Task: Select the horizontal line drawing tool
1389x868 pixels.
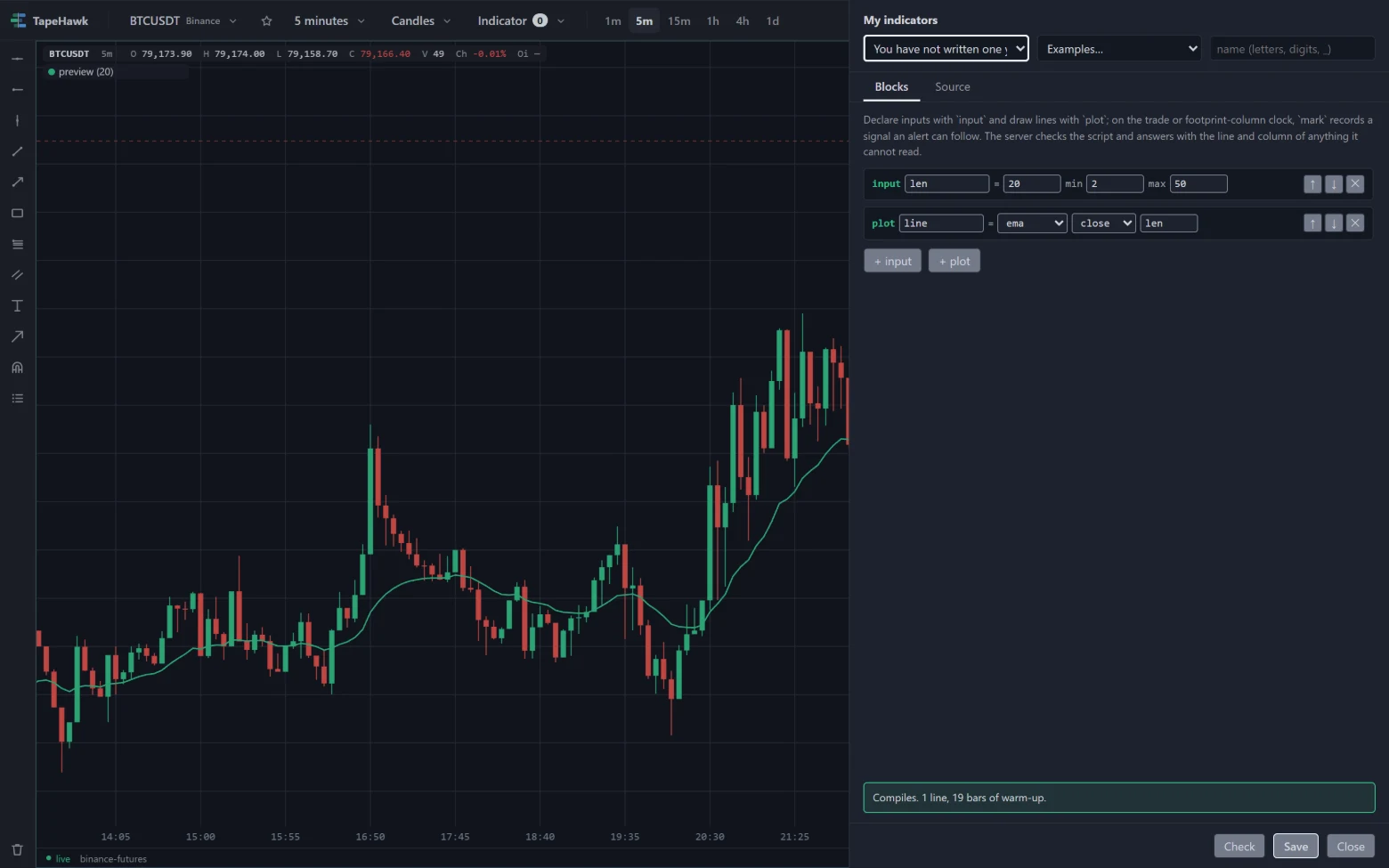Action: (17, 59)
